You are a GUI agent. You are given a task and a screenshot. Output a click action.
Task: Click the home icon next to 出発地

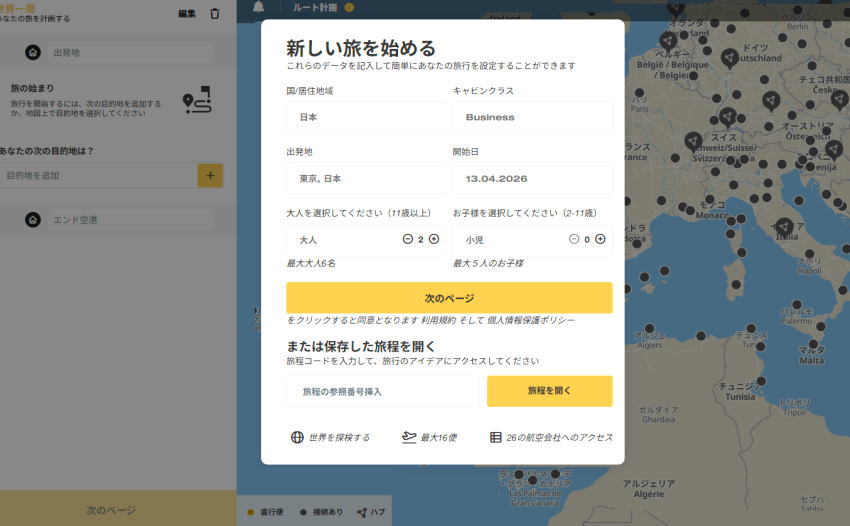click(33, 52)
